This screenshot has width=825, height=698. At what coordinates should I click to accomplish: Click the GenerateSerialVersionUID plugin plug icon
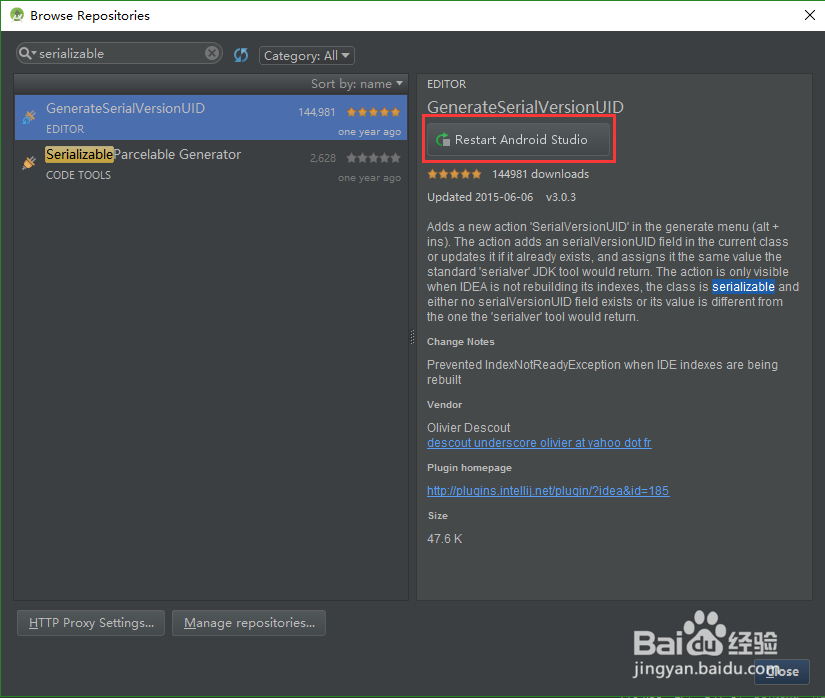(29, 117)
